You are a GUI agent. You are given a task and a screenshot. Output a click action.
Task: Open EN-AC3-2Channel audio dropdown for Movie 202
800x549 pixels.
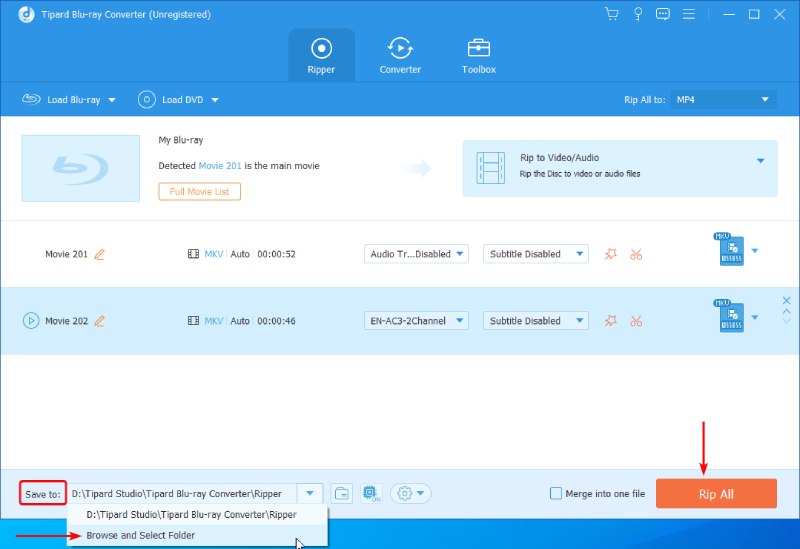416,320
